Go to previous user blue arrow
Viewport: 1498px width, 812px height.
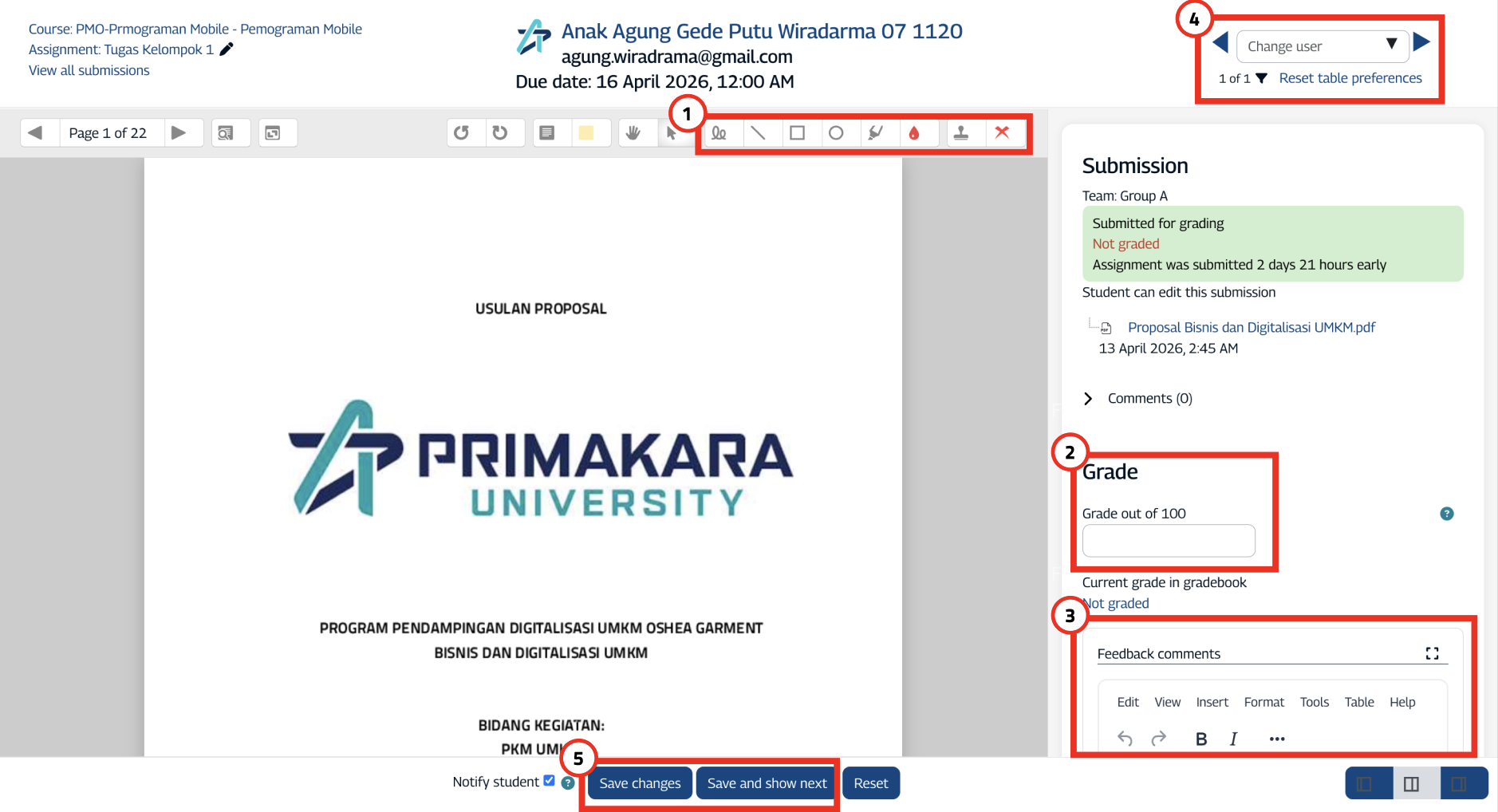(1220, 42)
